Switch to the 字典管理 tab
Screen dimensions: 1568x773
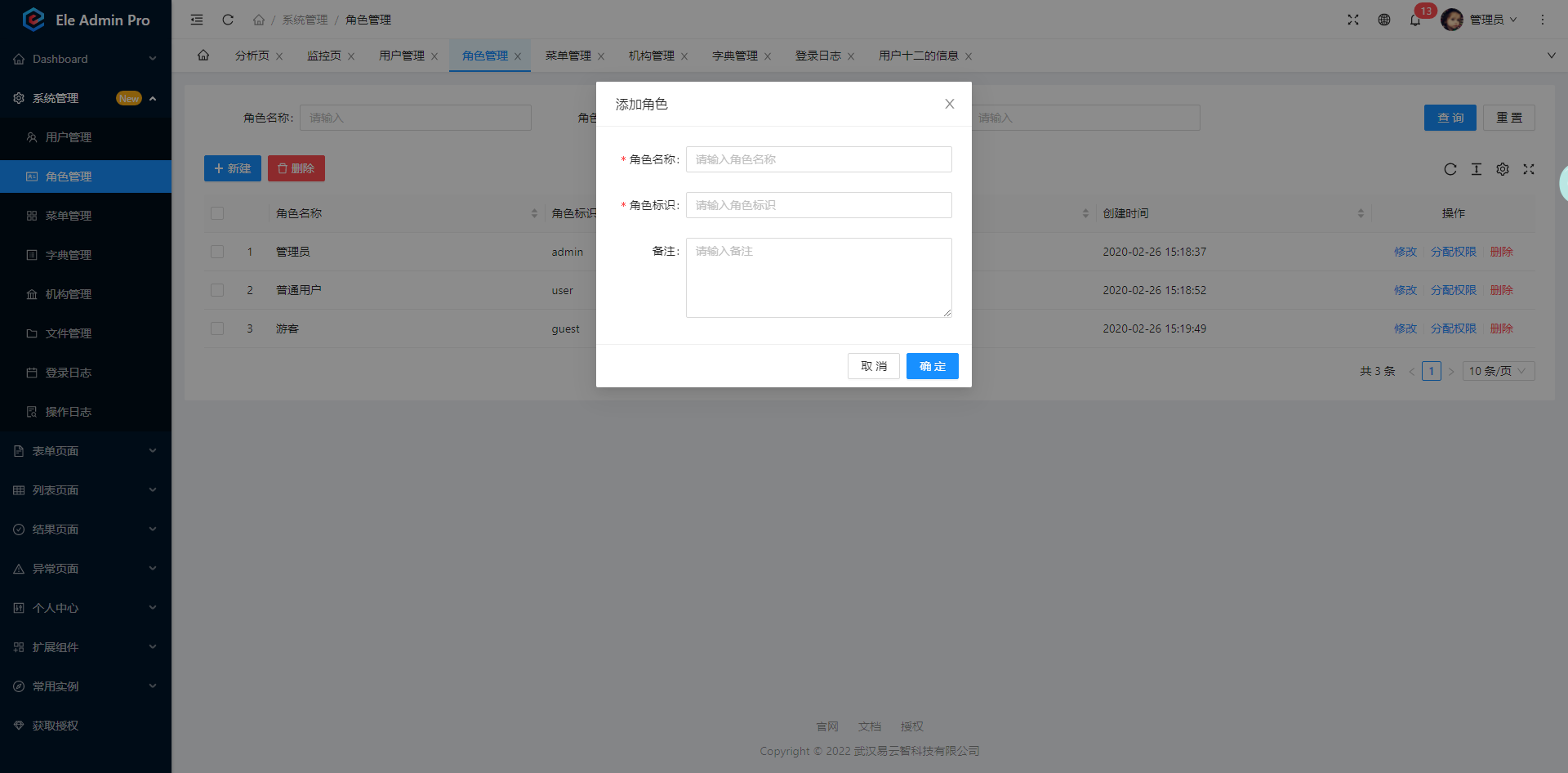(x=736, y=56)
